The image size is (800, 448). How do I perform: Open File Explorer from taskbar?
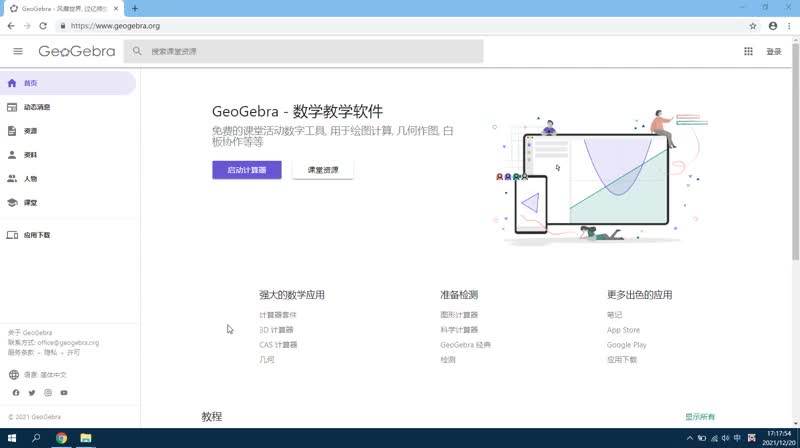pos(86,438)
